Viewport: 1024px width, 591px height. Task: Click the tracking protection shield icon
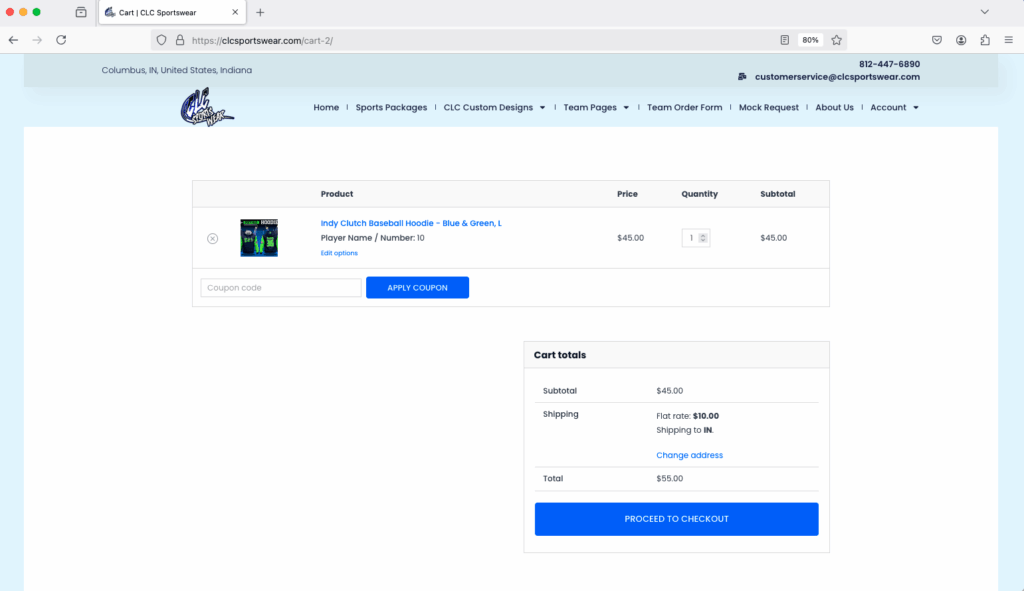pos(161,40)
